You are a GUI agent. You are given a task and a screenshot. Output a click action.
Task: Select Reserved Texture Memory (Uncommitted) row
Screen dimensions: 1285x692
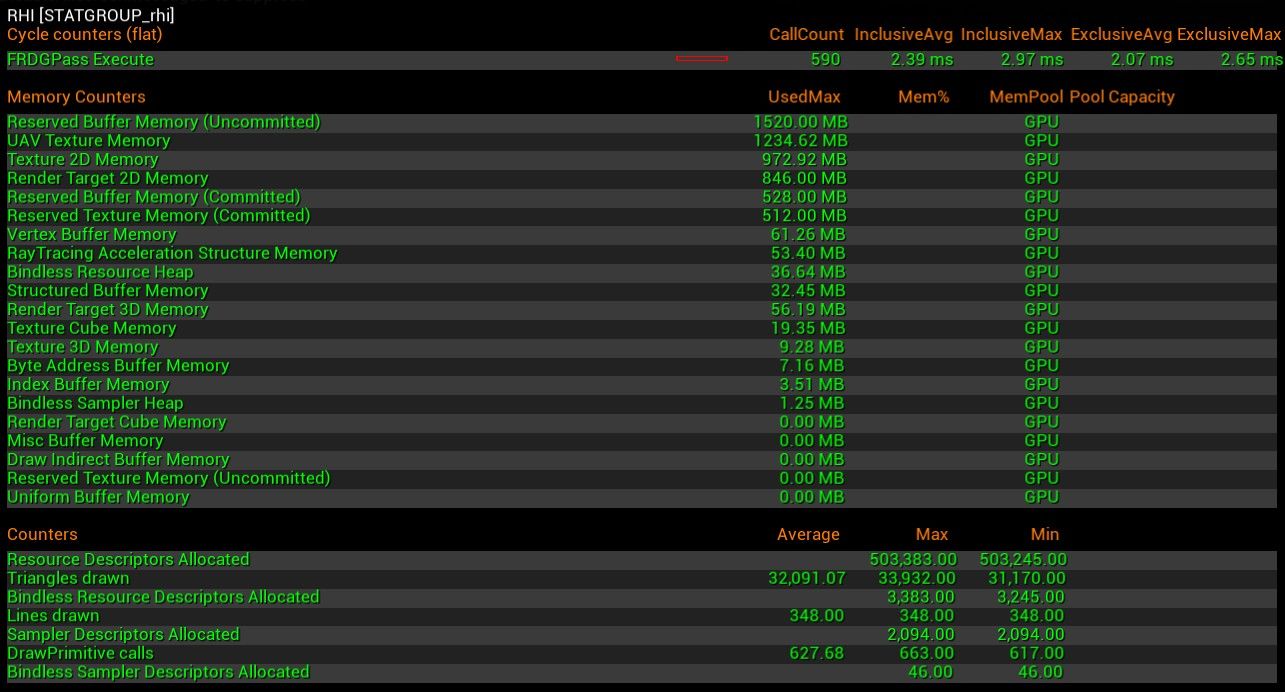[x=642, y=478]
